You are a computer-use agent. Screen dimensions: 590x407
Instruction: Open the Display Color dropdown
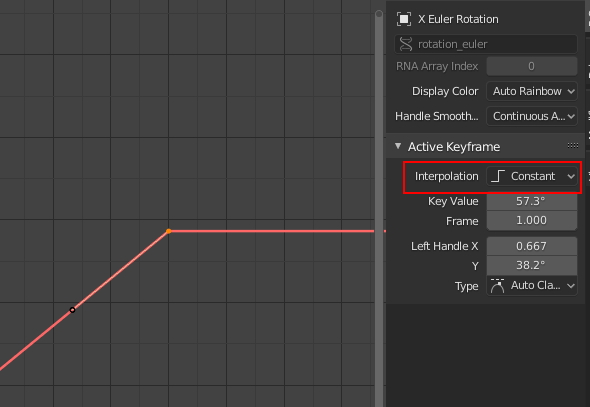click(x=532, y=91)
